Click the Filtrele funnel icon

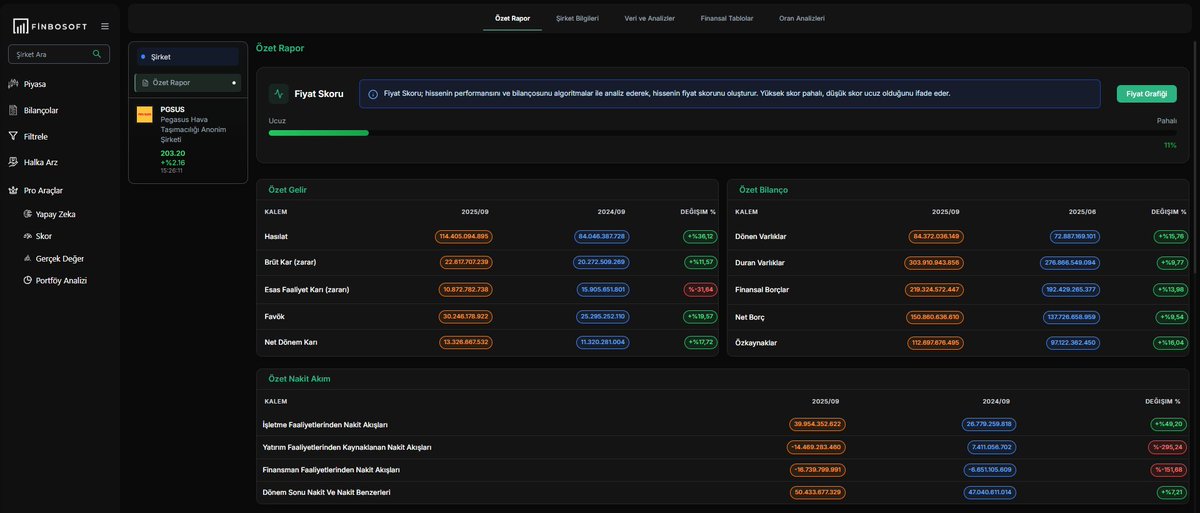(x=14, y=136)
